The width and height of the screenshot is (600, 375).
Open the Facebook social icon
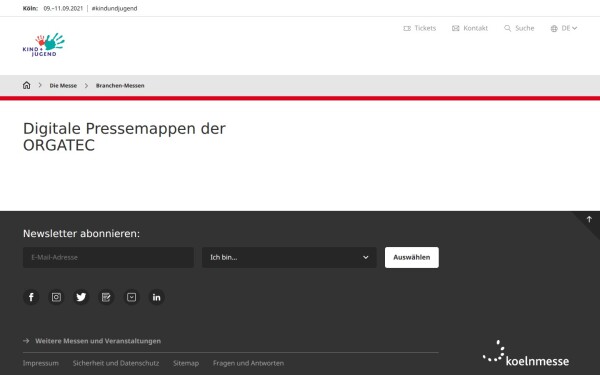click(31, 297)
